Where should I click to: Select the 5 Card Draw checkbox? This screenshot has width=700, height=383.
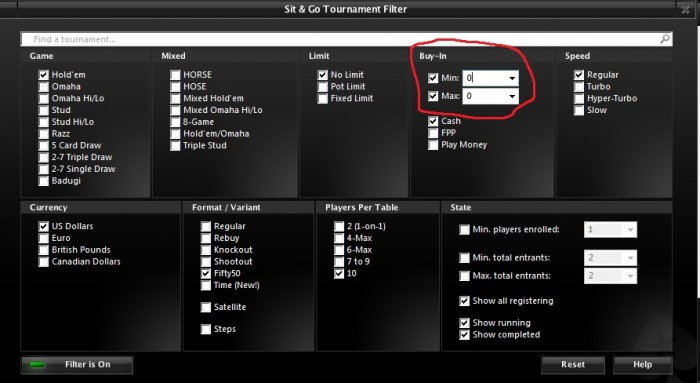[43, 146]
